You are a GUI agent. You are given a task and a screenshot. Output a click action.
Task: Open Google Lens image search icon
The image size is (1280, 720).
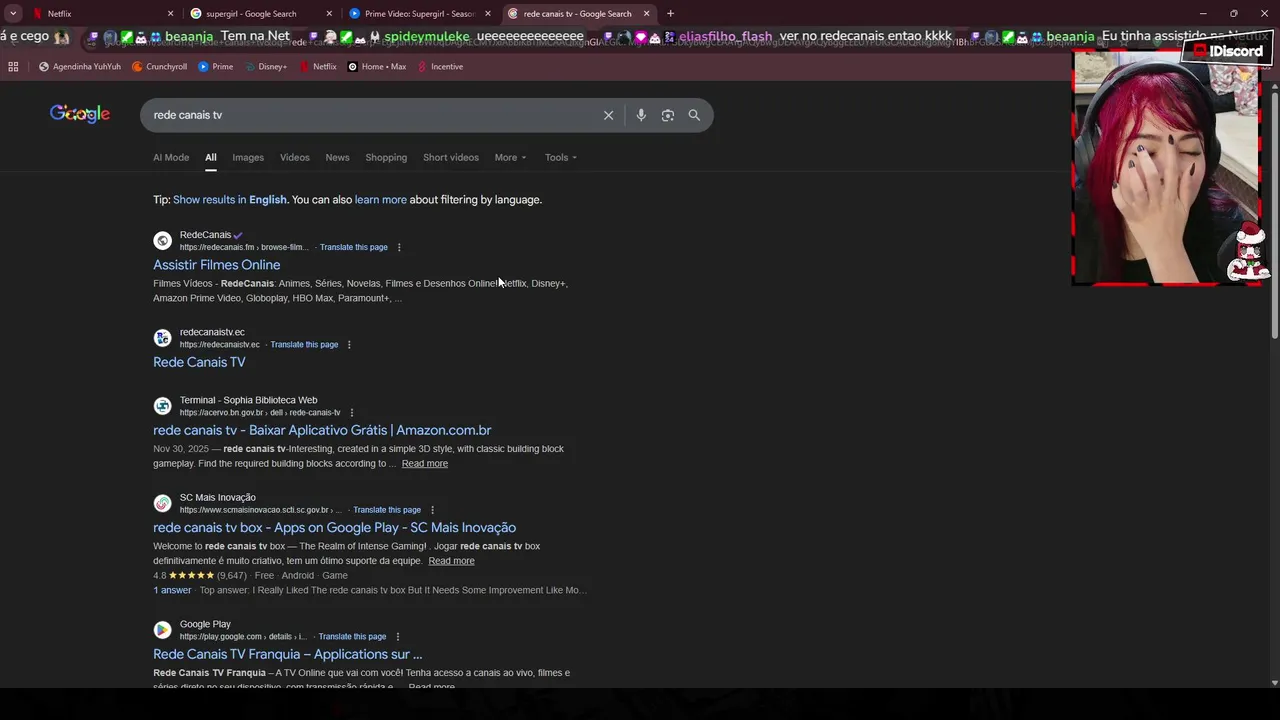(x=668, y=115)
